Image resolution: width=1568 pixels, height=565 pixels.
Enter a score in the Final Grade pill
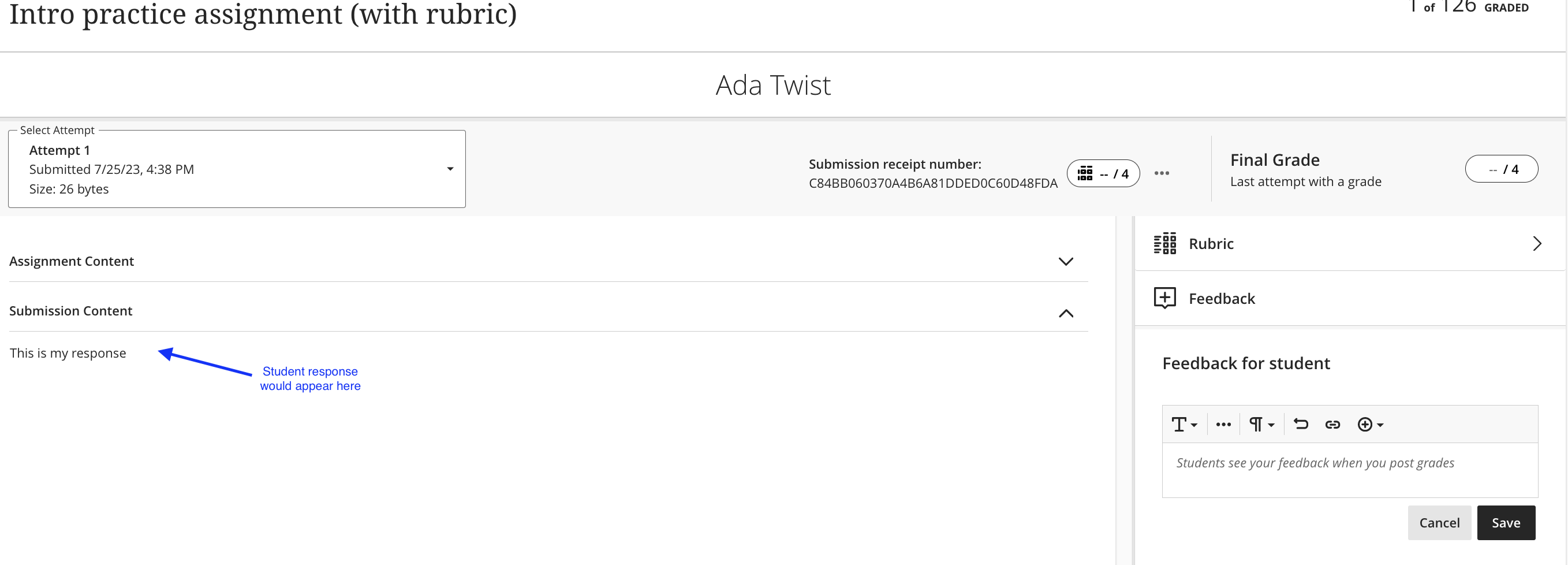[1502, 169]
